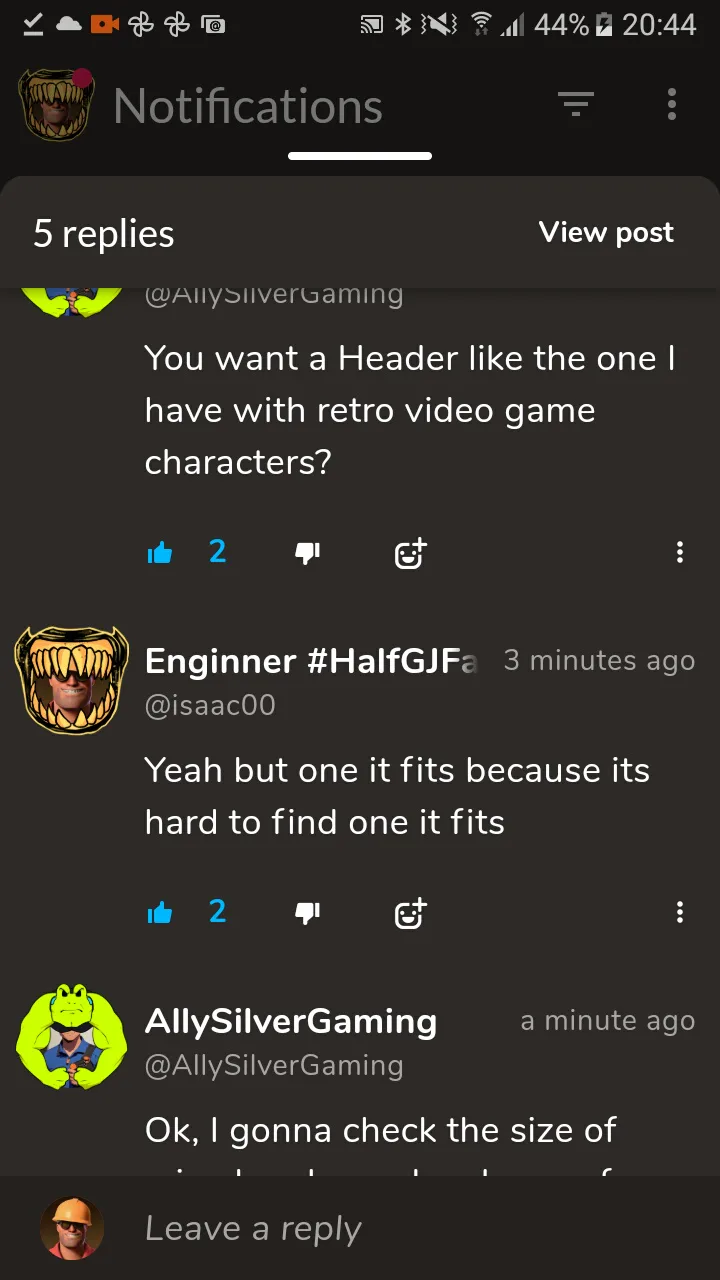720x1280 pixels.
Task: Tap the profile avatar beside Notifications
Action: [56, 104]
